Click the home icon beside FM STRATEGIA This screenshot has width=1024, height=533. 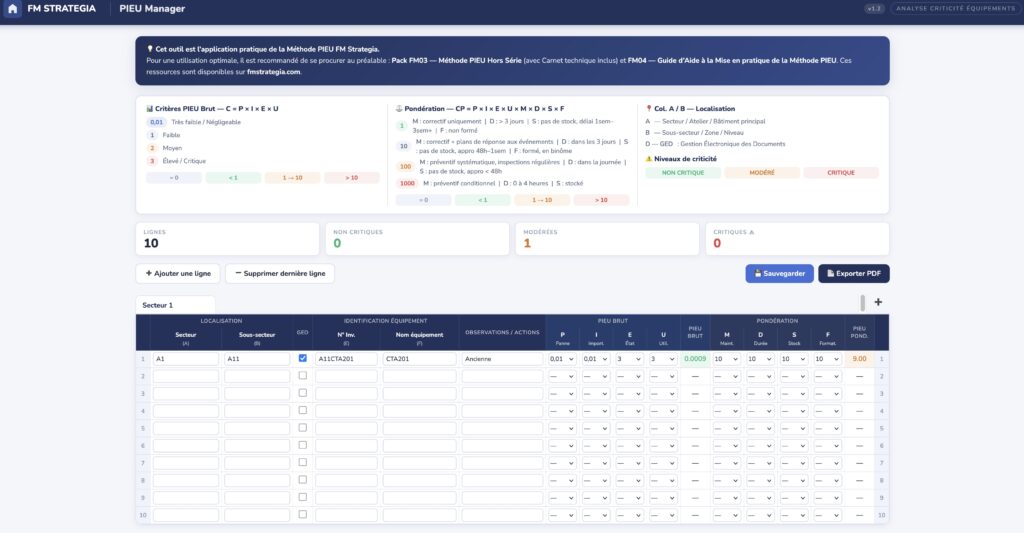tap(14, 9)
